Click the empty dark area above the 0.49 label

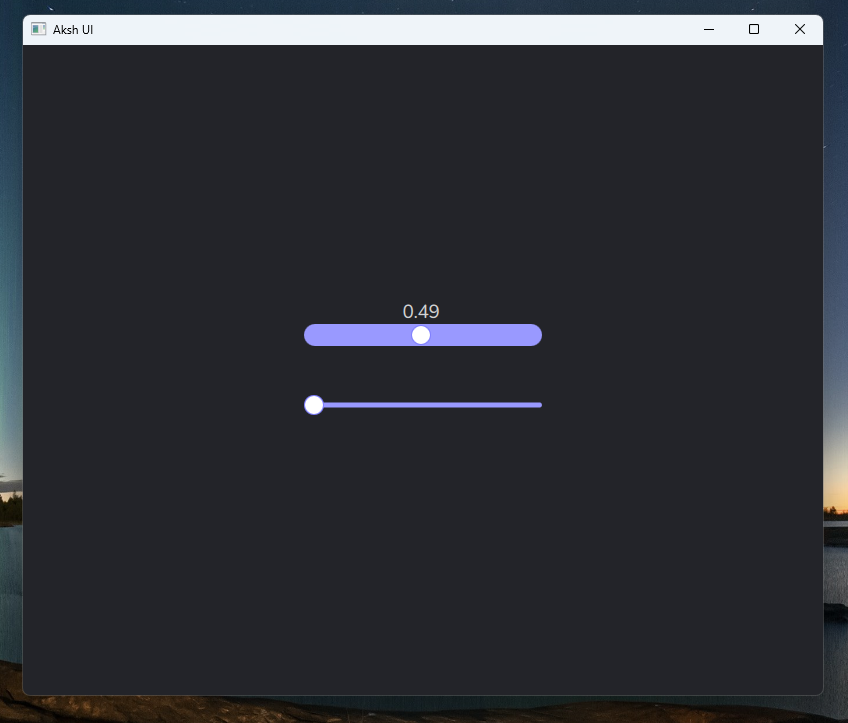click(421, 200)
